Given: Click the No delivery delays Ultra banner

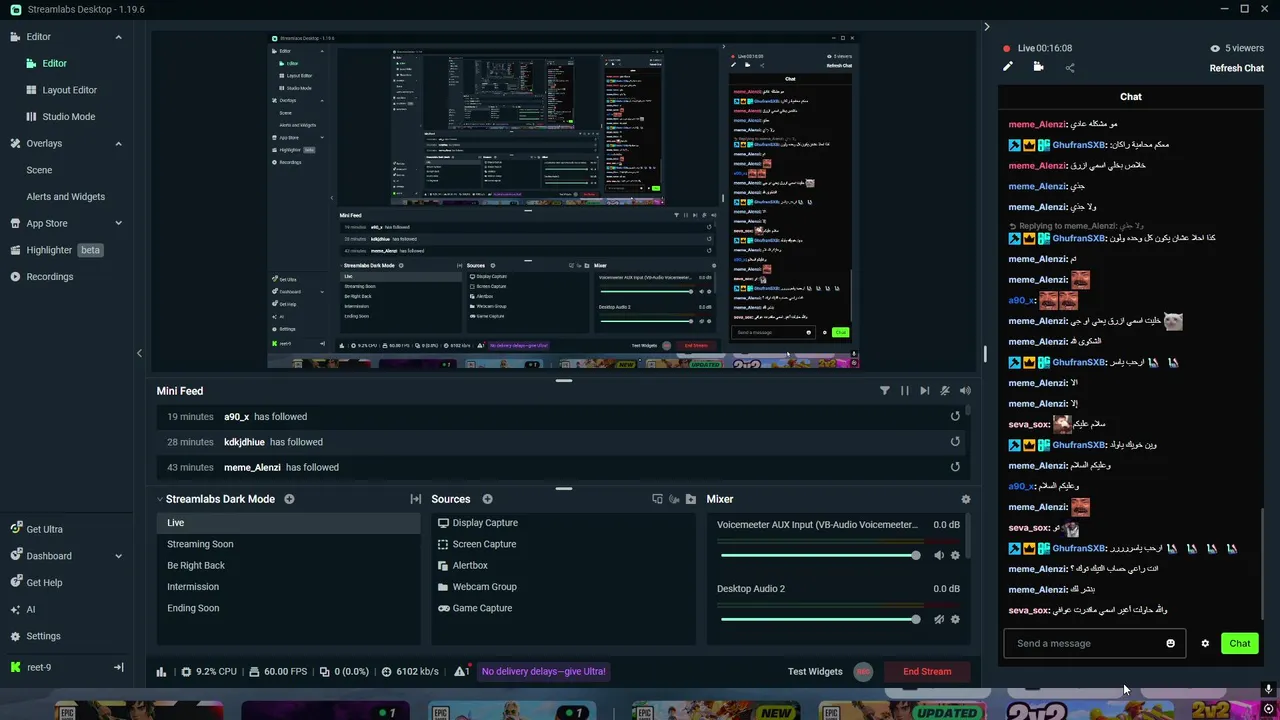Looking at the screenshot, I should pyautogui.click(x=543, y=671).
